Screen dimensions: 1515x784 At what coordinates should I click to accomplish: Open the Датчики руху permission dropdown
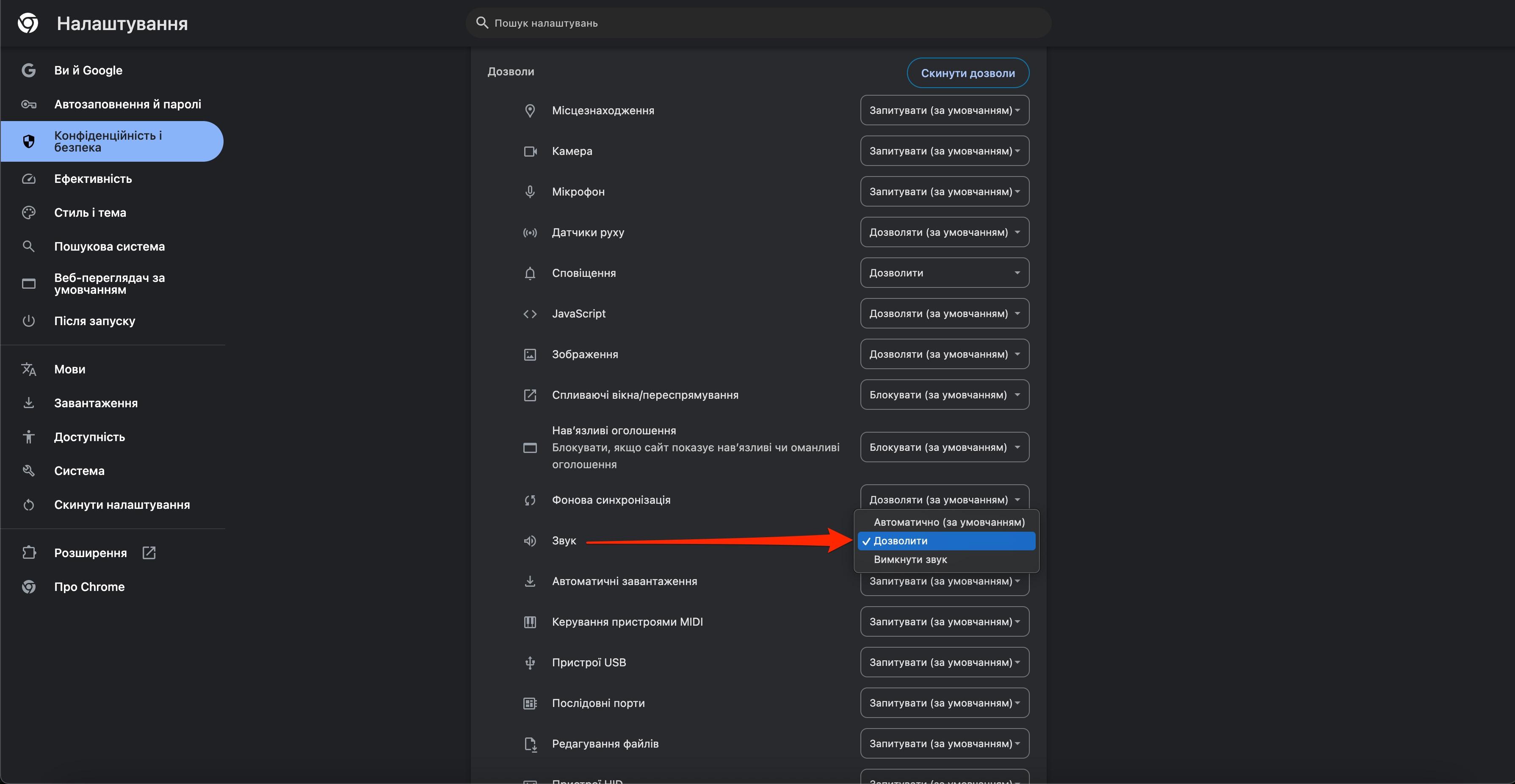point(945,232)
